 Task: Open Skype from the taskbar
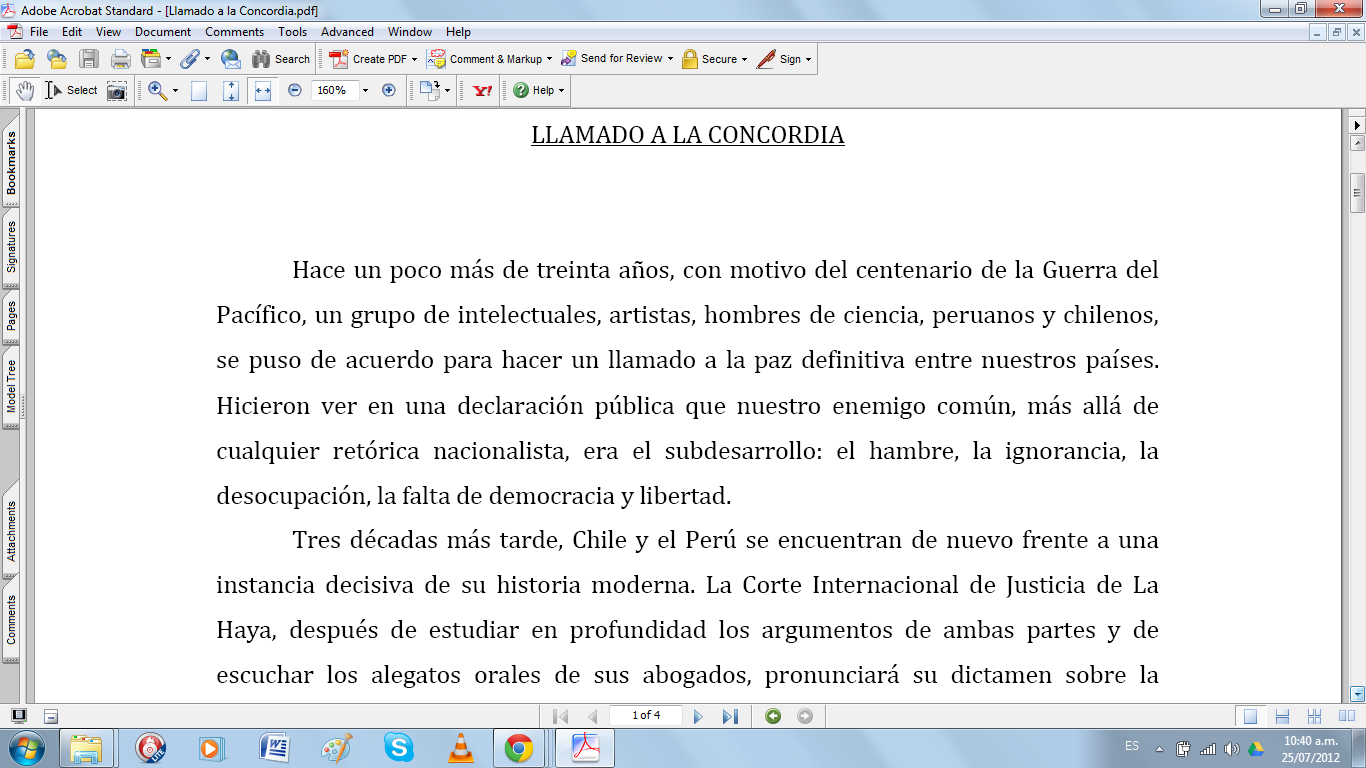(398, 747)
